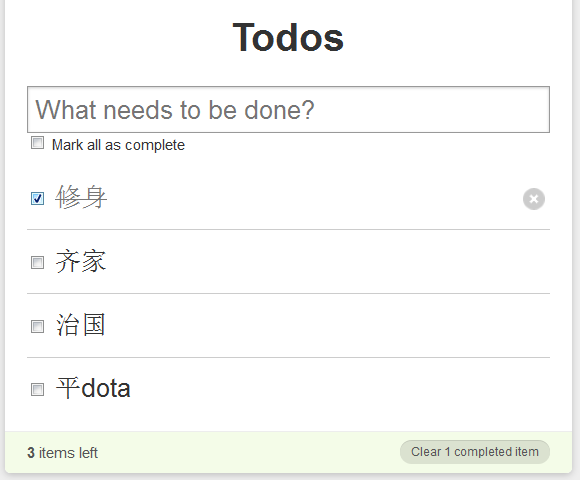
Task: Check the 齐家 todo checkbox
Action: point(37,263)
